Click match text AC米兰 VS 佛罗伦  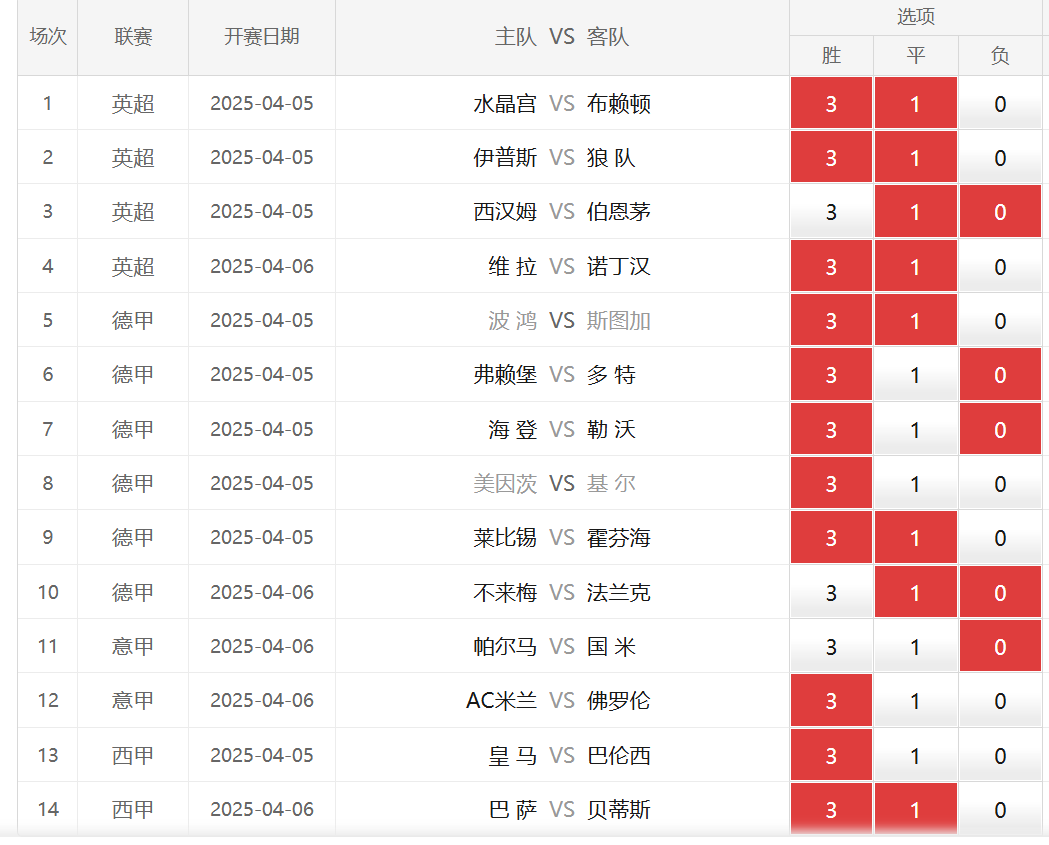(558, 700)
